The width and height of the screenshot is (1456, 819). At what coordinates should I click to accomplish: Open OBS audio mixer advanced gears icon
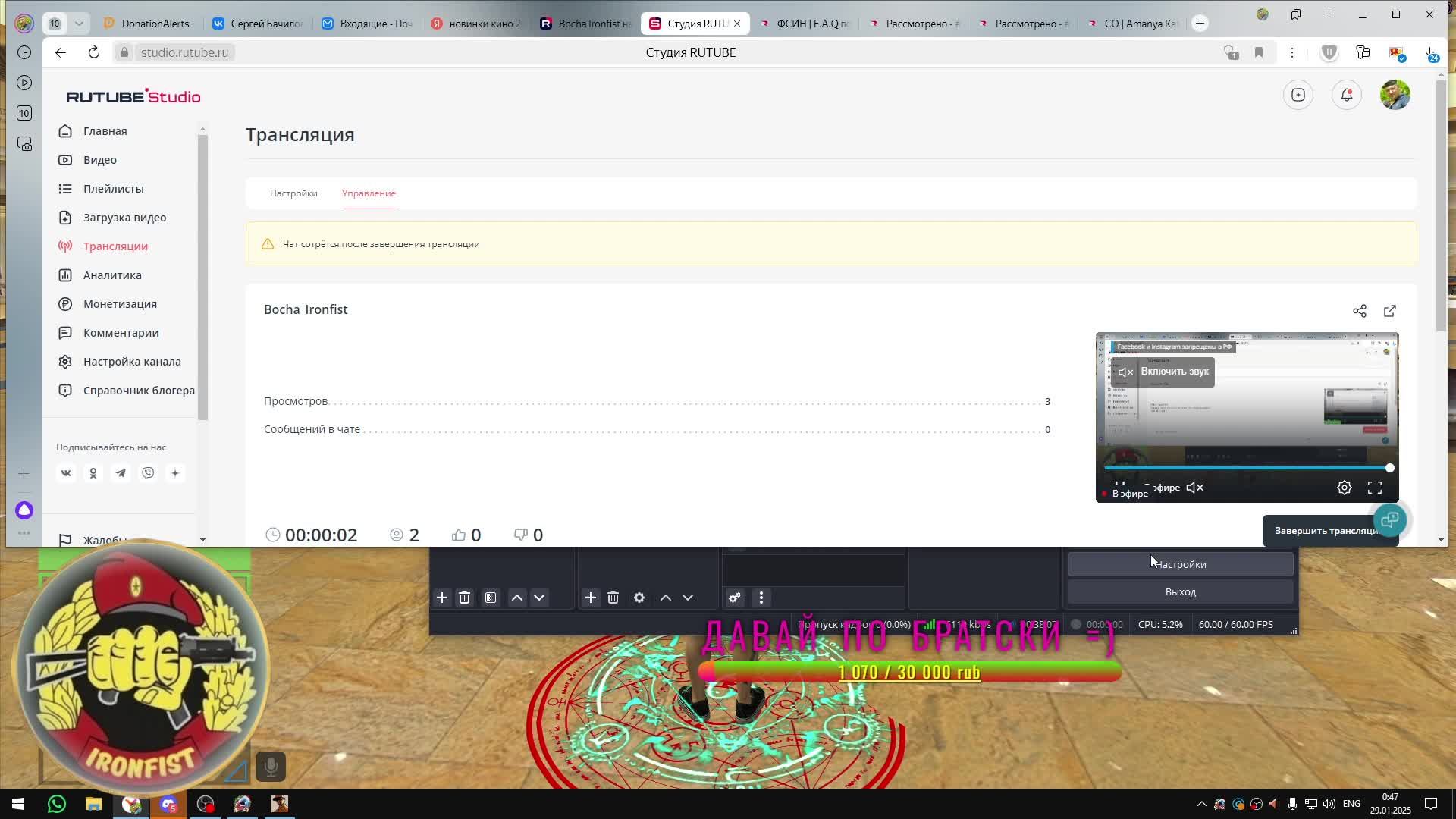[735, 598]
